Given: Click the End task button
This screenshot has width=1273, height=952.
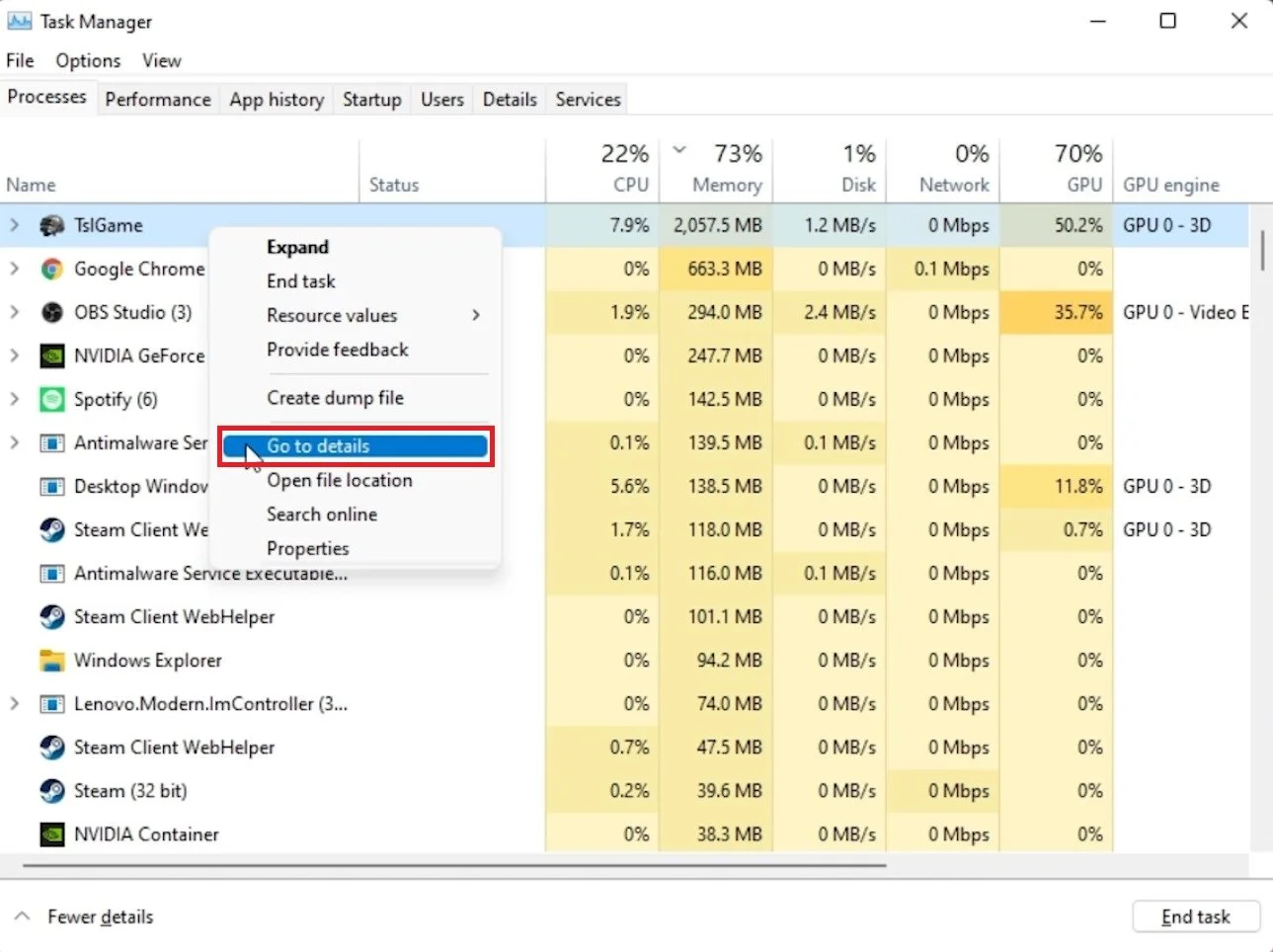Looking at the screenshot, I should point(1196,916).
